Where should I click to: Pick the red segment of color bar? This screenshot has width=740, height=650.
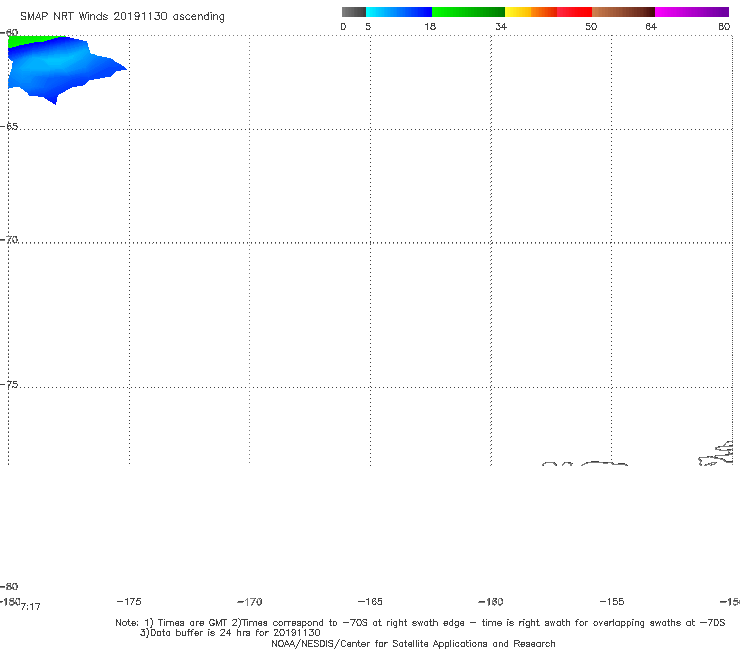tap(574, 12)
